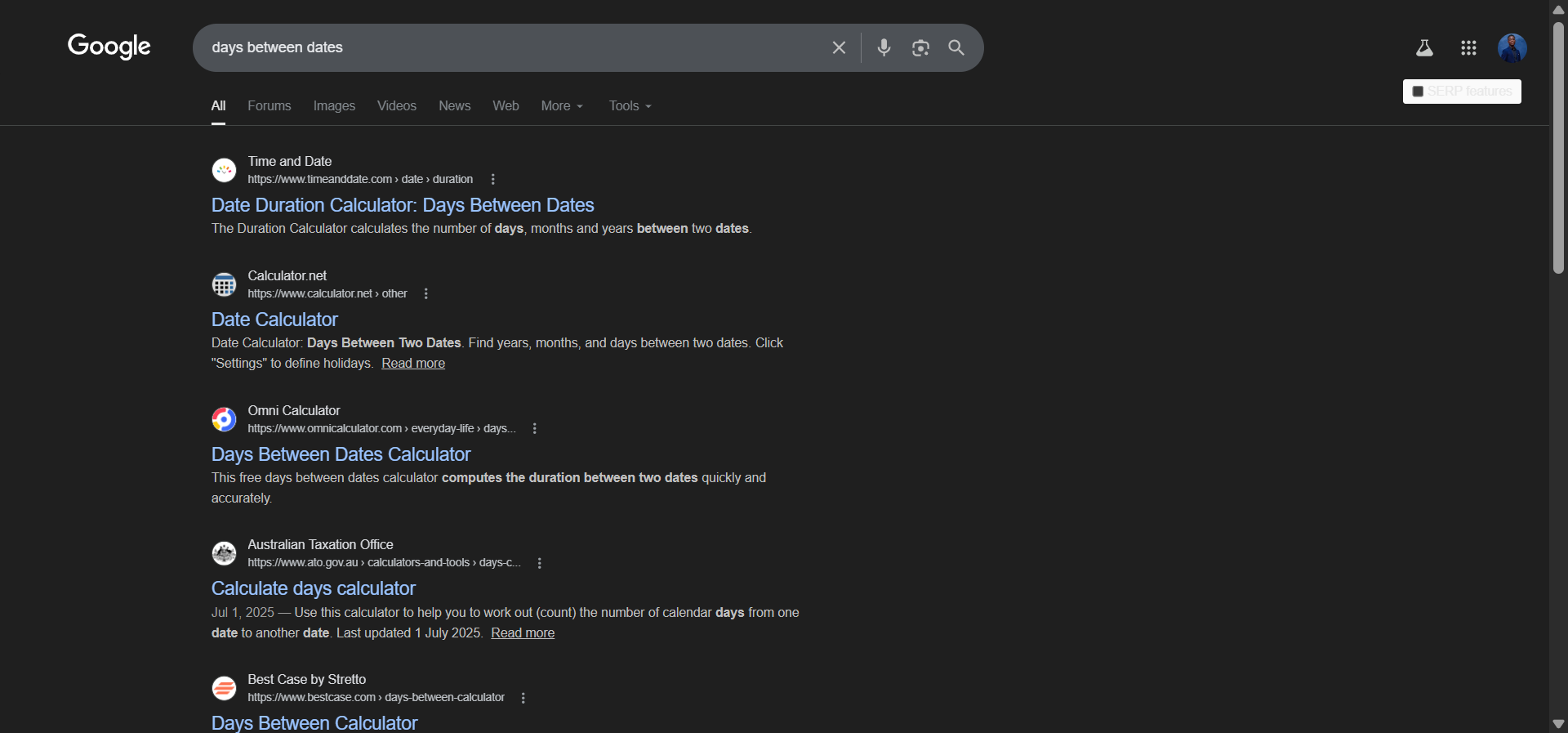Open the Google account profile picture

pyautogui.click(x=1512, y=48)
